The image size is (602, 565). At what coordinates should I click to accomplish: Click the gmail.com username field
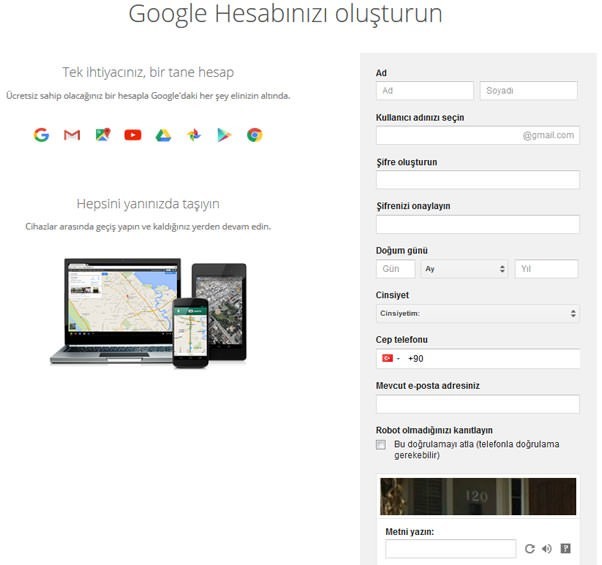[x=477, y=135]
